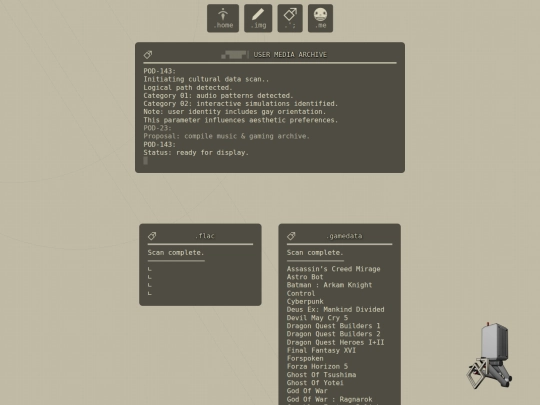This screenshot has height=405, width=540.
Task: Select "Astro Bot" in game list
Action: (305, 277)
